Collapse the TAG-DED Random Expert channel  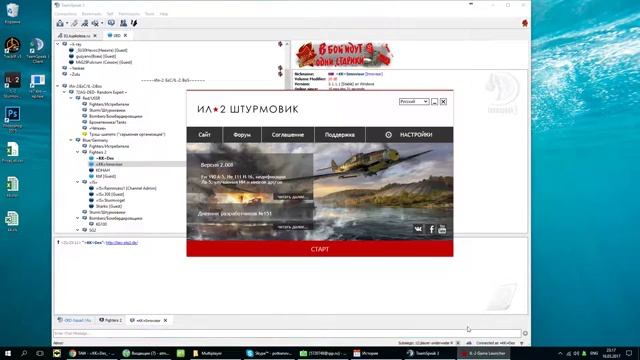[64, 92]
